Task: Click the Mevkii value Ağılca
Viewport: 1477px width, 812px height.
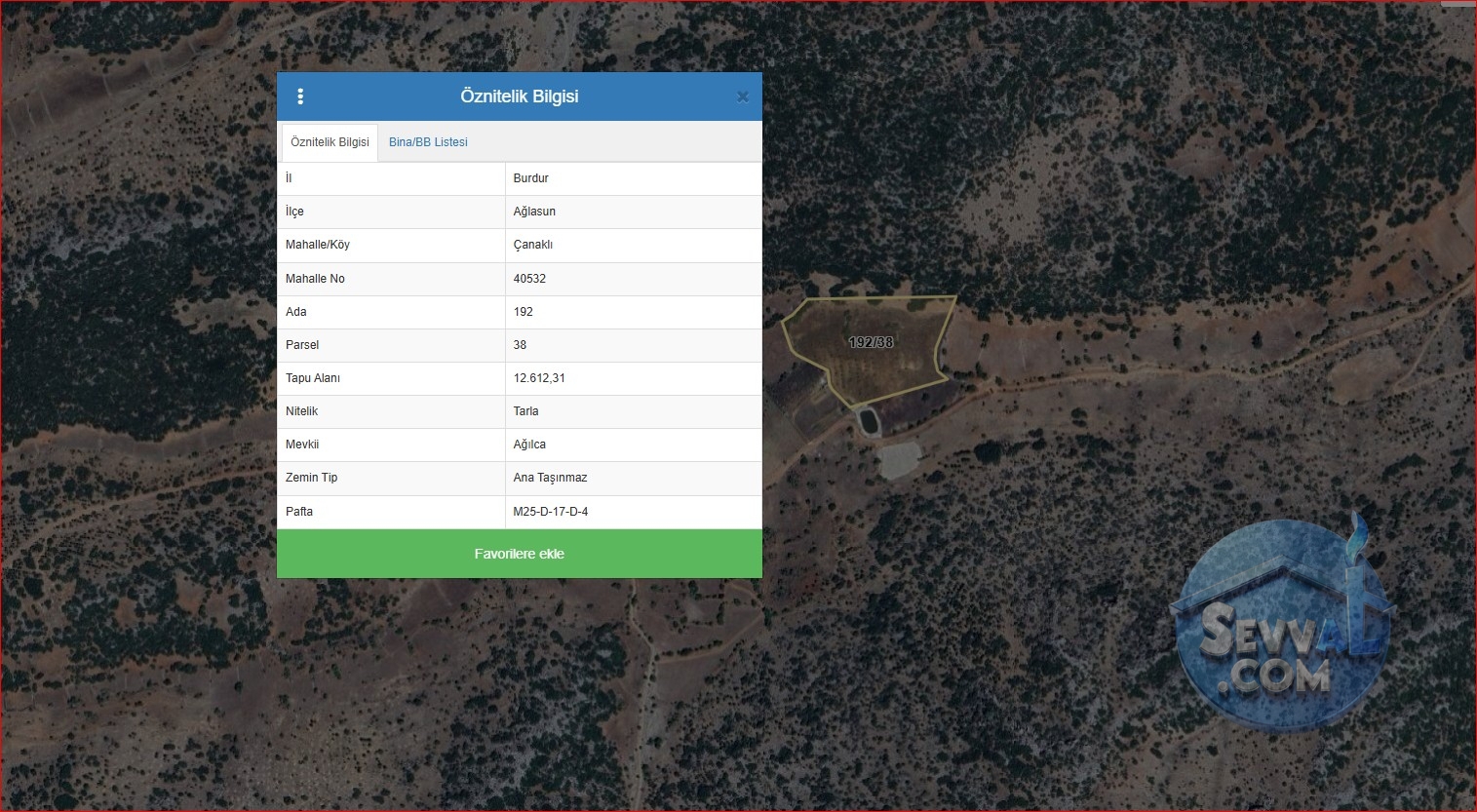Action: coord(529,445)
